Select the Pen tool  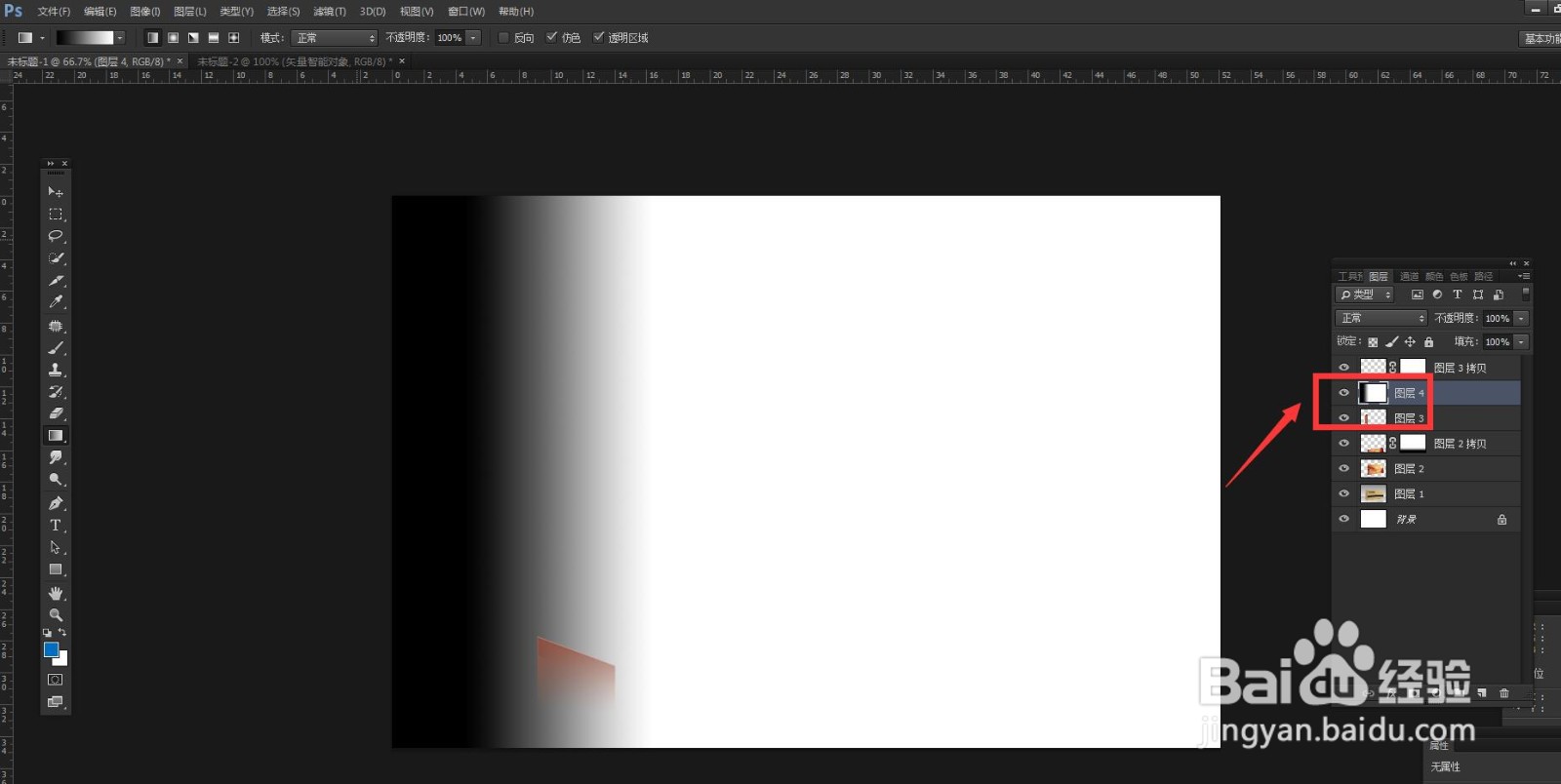56,503
